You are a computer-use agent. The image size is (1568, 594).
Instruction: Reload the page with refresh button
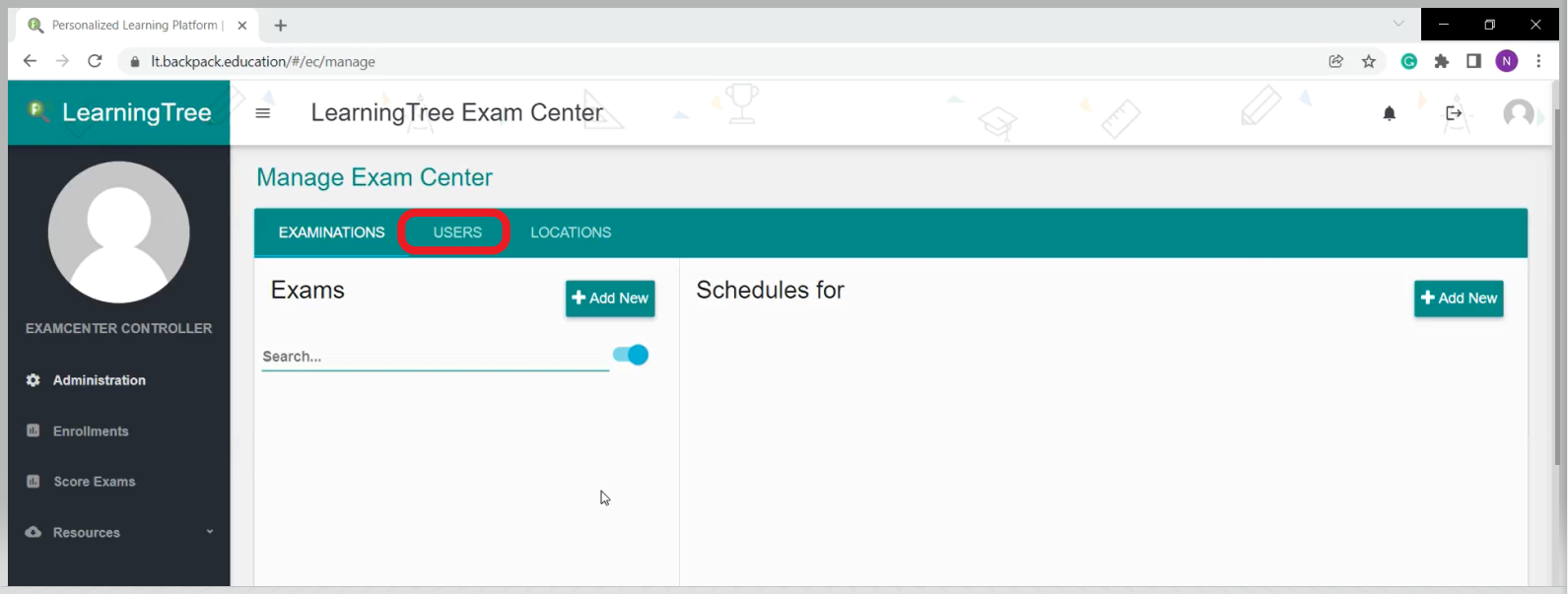(95, 61)
